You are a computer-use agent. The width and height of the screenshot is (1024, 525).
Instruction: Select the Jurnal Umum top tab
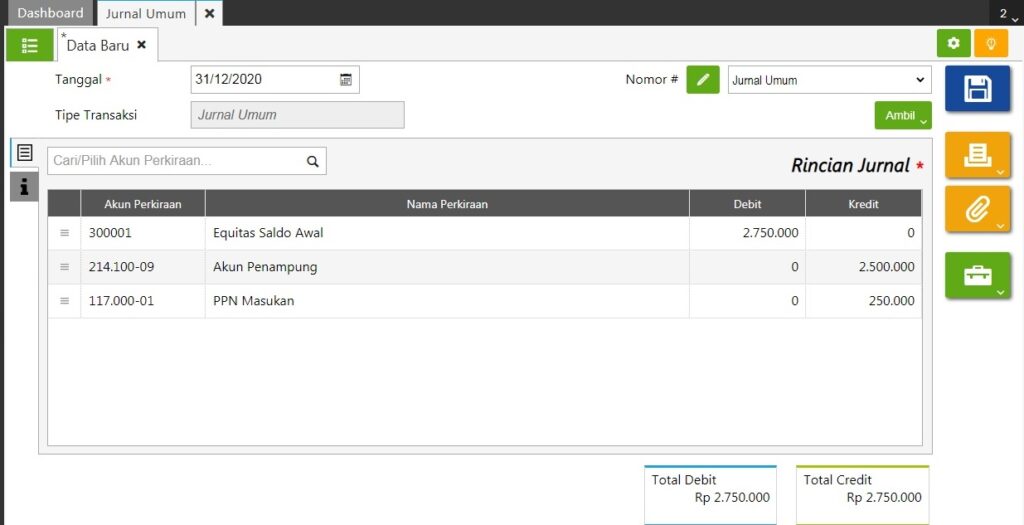[146, 13]
